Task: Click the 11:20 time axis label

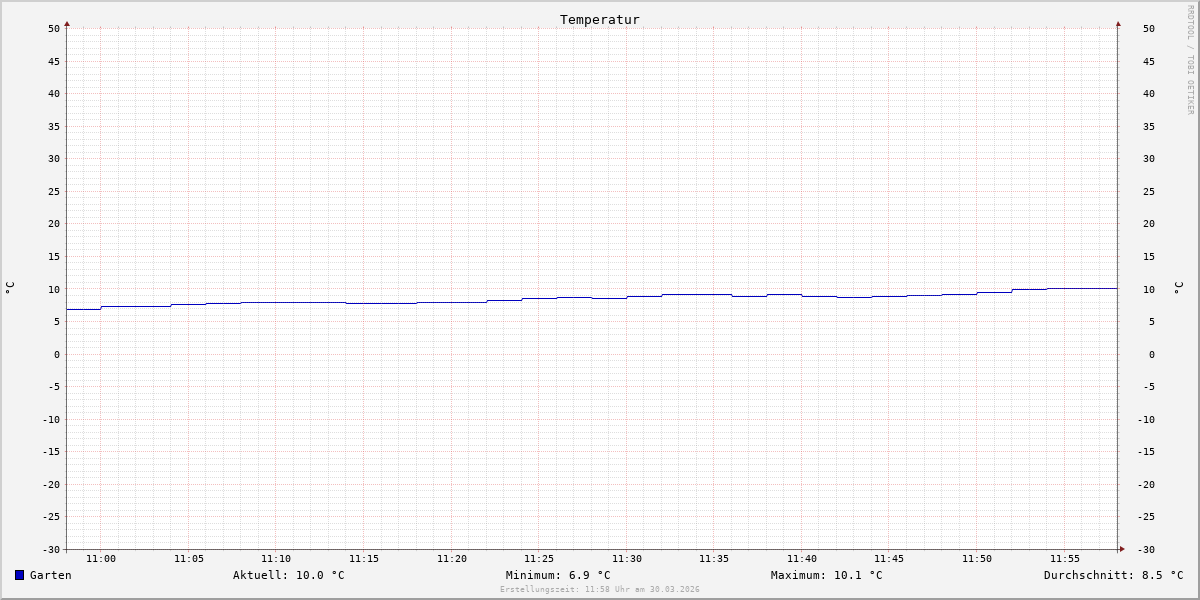Action: (452, 559)
